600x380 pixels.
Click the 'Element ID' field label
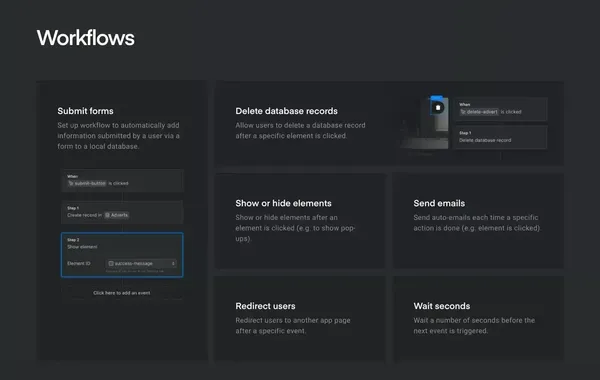(x=79, y=263)
